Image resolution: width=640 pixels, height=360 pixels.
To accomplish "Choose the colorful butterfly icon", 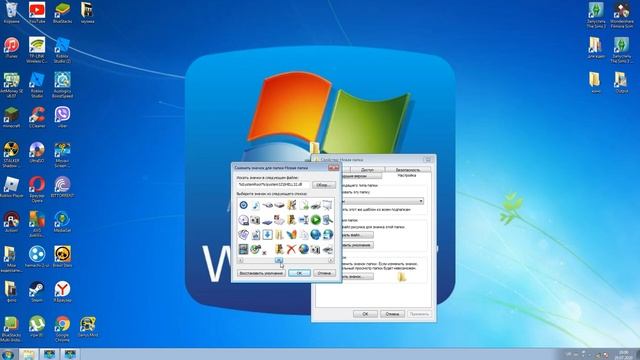I will coord(291,234).
